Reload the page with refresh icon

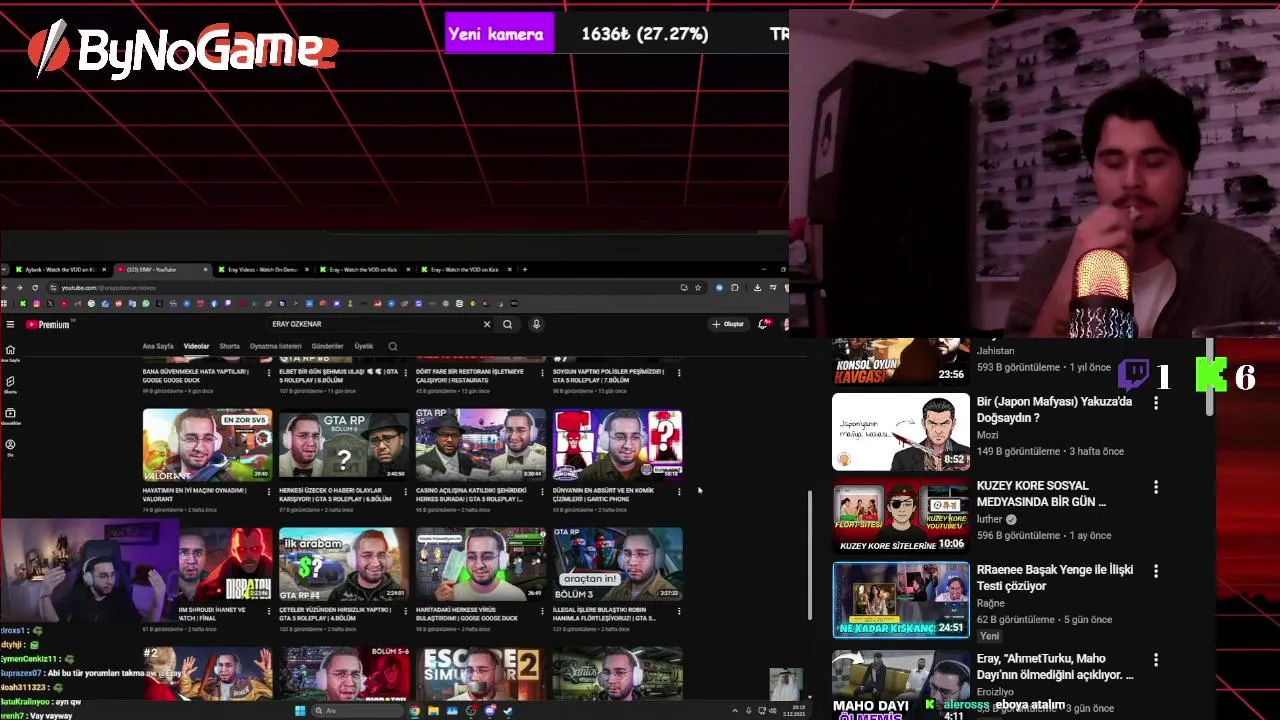(x=33, y=287)
